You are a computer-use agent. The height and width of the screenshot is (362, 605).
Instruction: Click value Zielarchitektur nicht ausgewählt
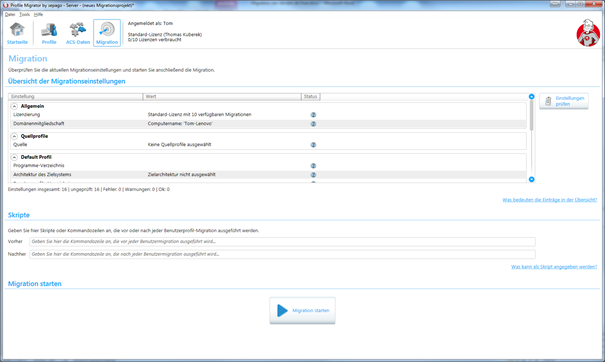coord(182,175)
